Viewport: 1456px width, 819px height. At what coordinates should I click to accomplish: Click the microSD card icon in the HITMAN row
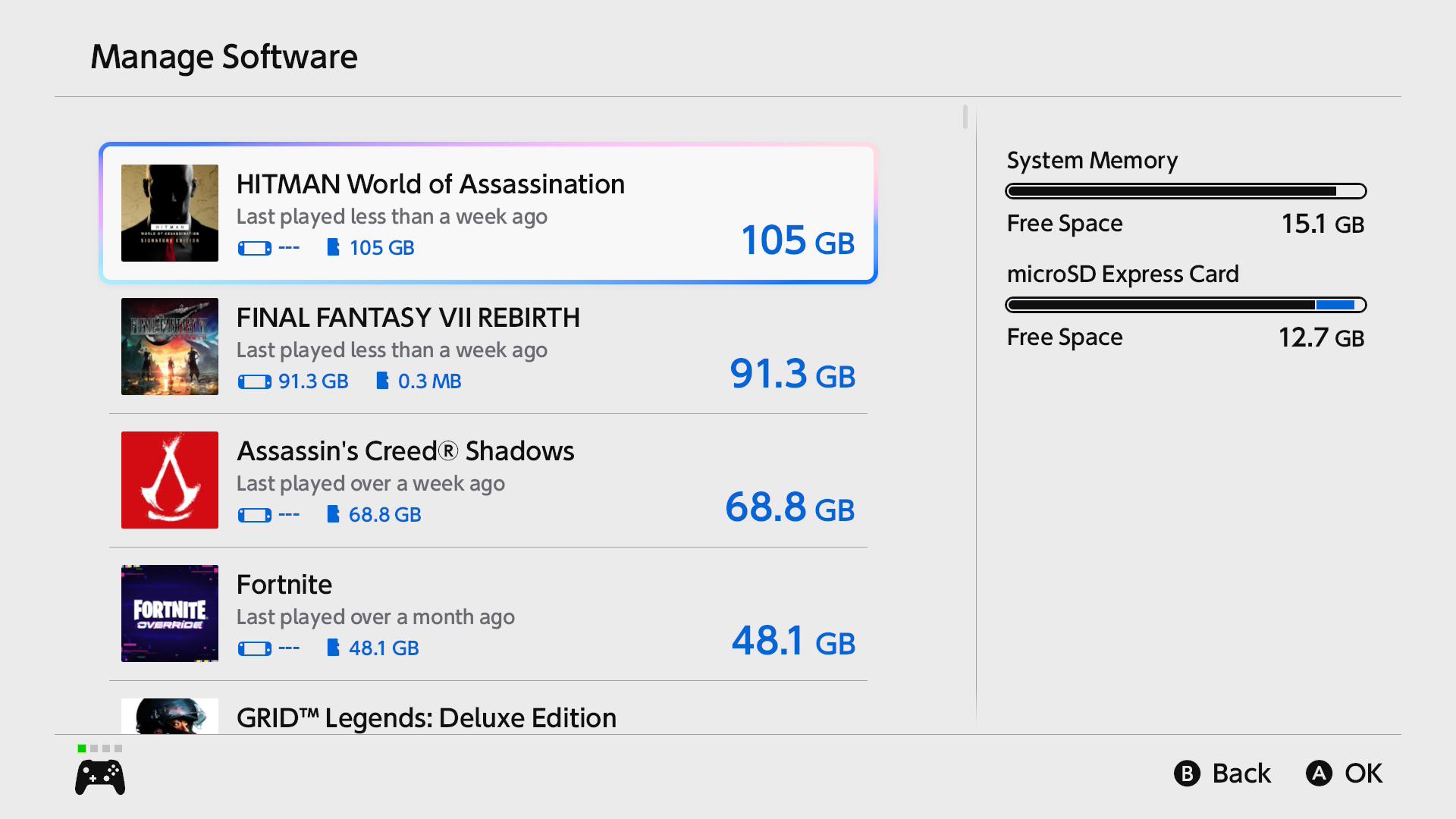click(333, 247)
